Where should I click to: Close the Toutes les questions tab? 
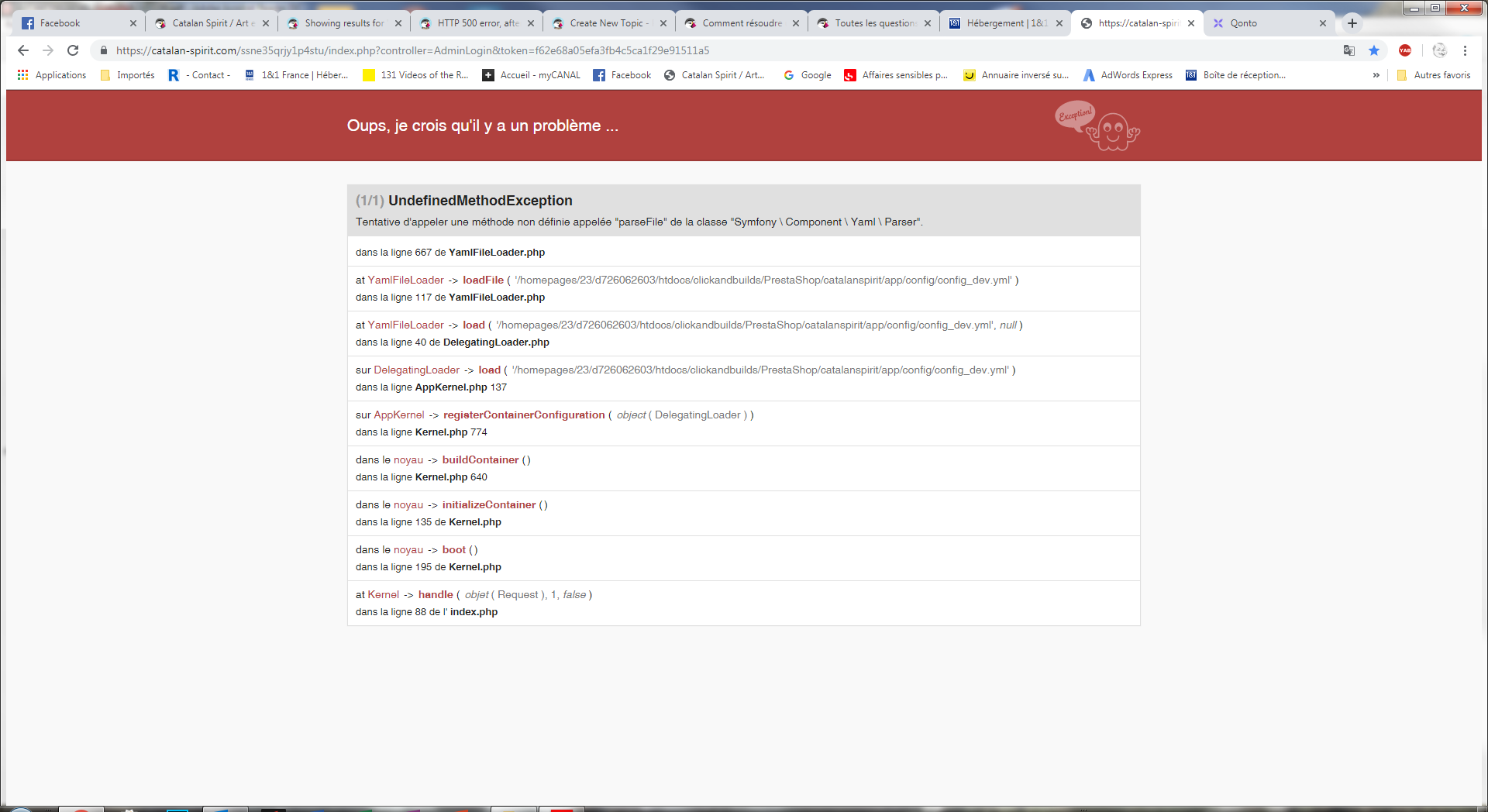[x=928, y=23]
